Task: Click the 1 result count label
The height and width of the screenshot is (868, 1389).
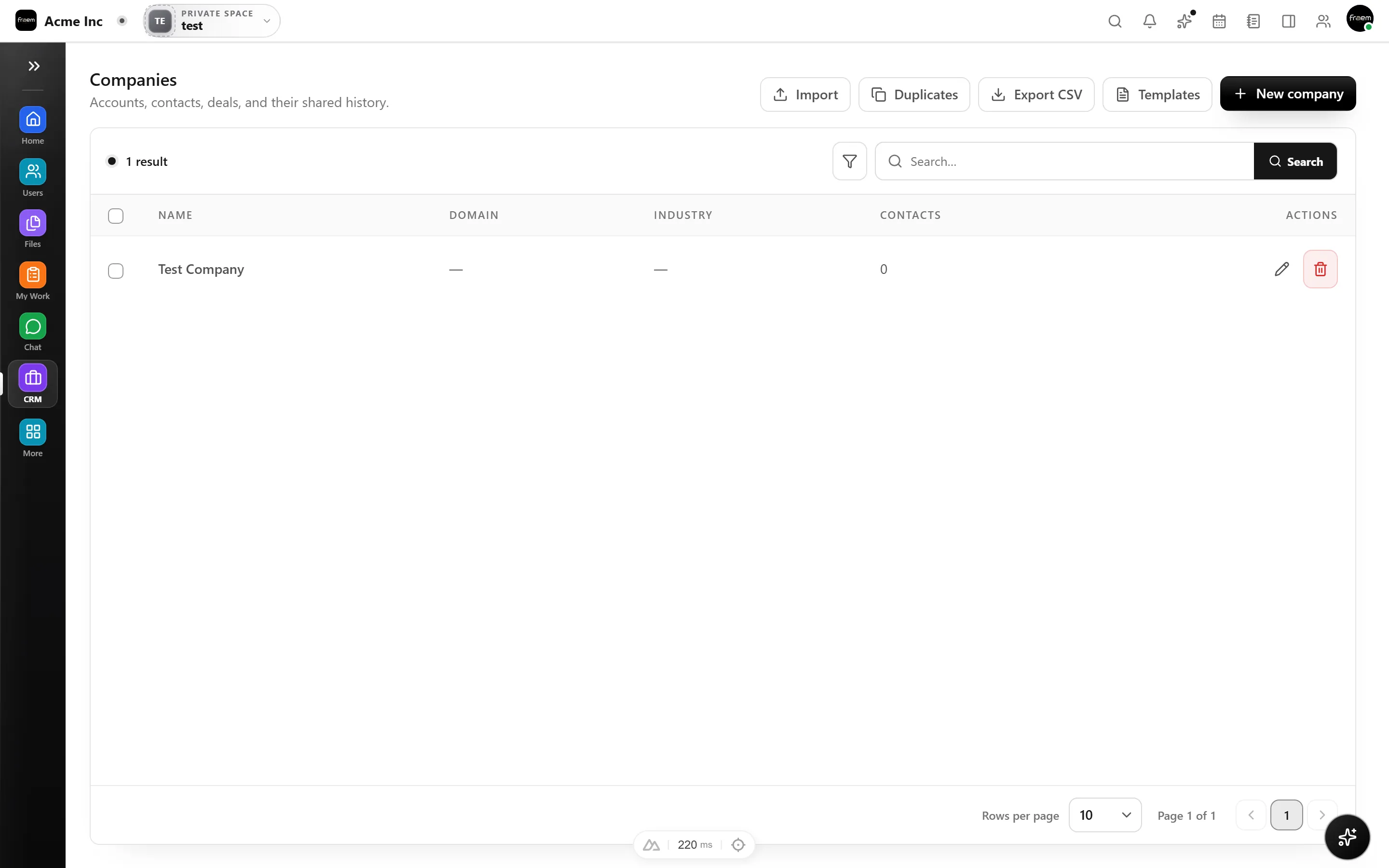Action: (x=147, y=162)
